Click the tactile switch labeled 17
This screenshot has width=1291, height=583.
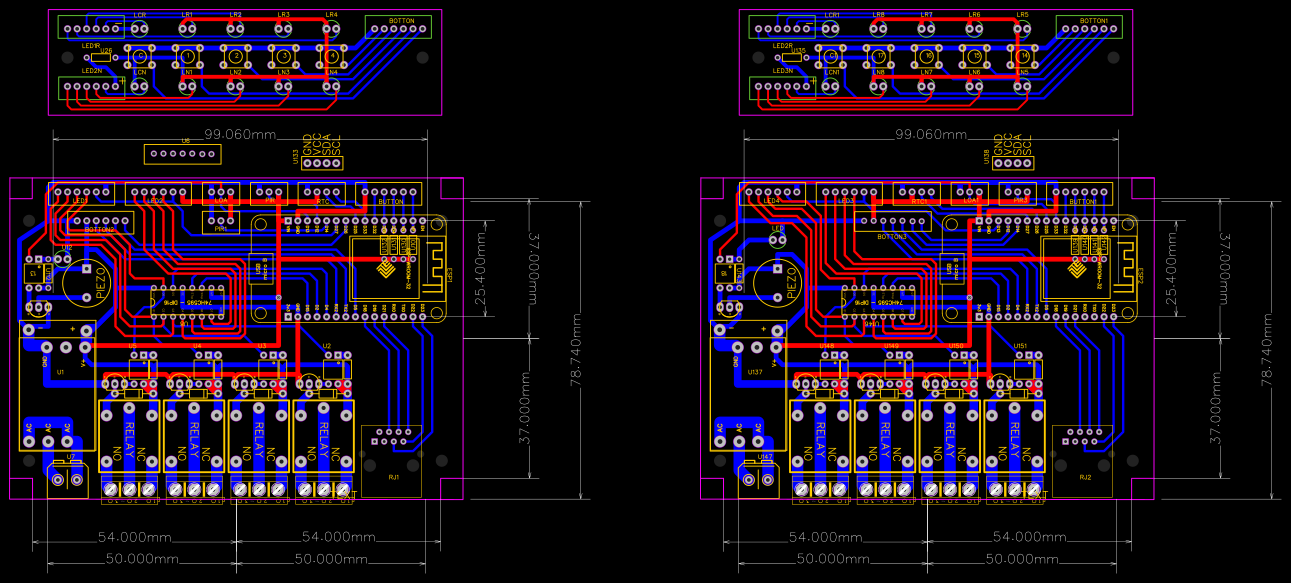pos(880,56)
